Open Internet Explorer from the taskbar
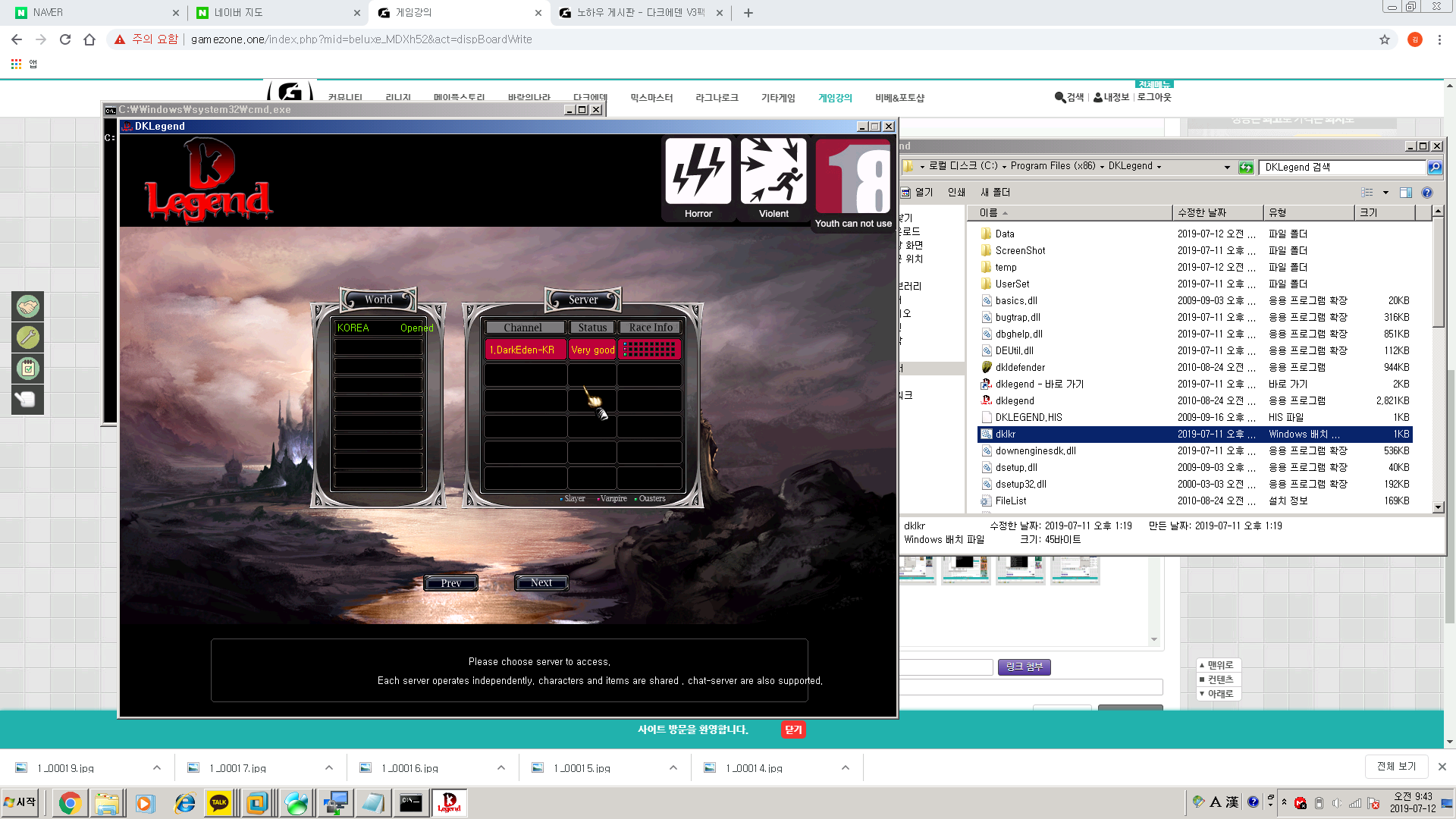 tap(184, 803)
